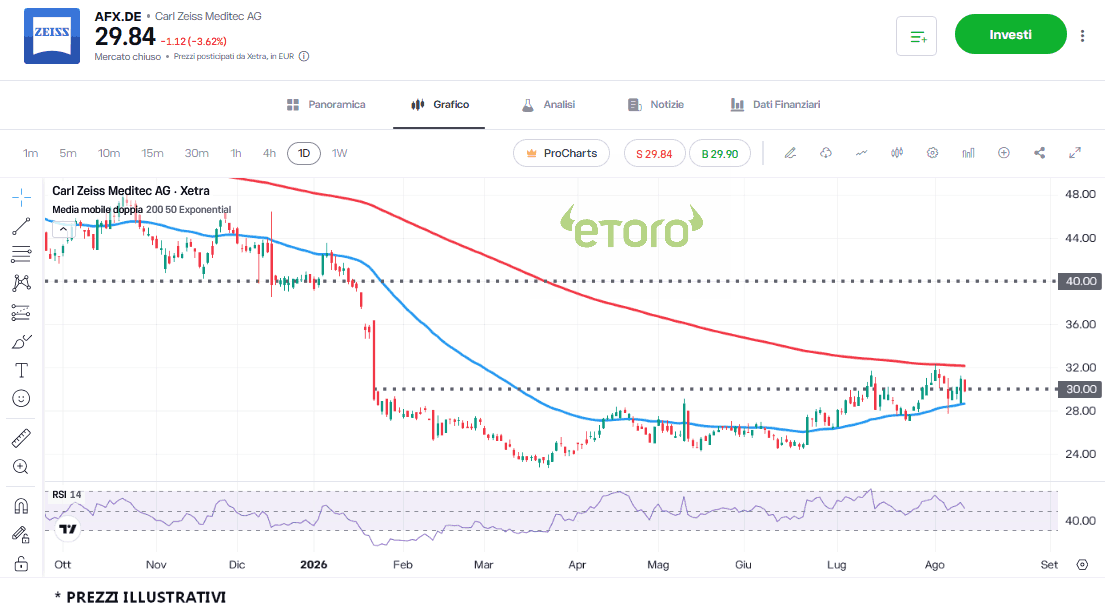Viewport: 1105px width, 607px height.
Task: Activate the zoom in tool
Action: pos(21,467)
